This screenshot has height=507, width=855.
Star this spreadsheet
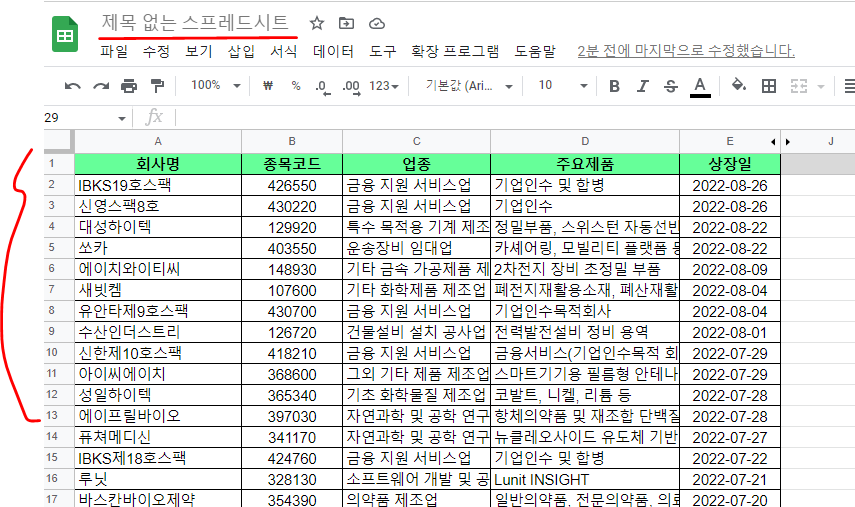coord(317,23)
